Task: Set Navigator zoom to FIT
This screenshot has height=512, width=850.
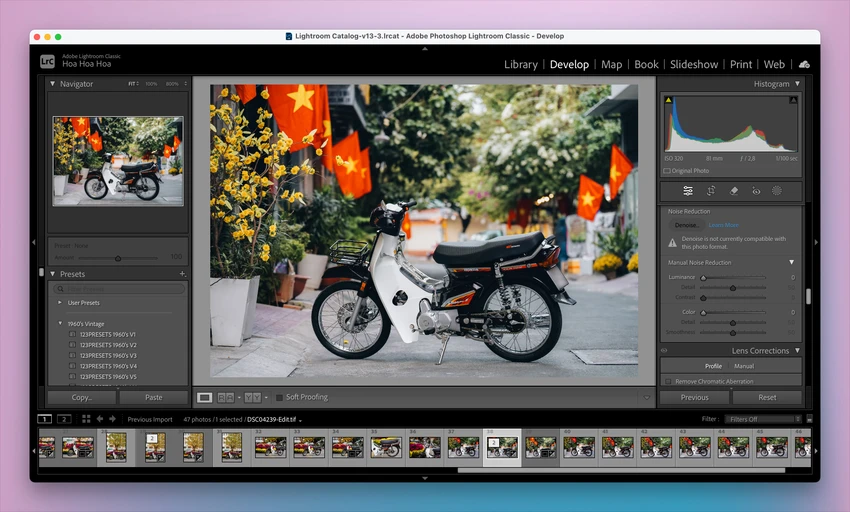Action: pos(133,84)
